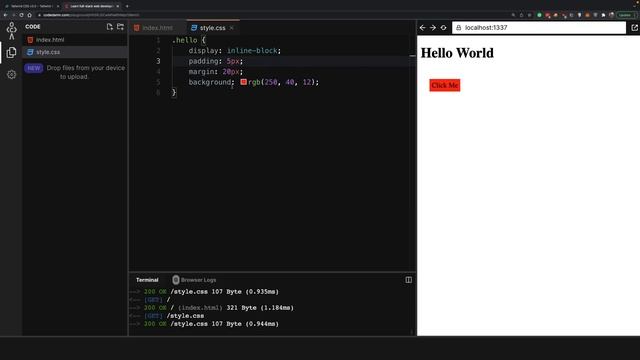640x360 pixels.
Task: Open the settings gear in sidebar
Action: tap(11, 75)
